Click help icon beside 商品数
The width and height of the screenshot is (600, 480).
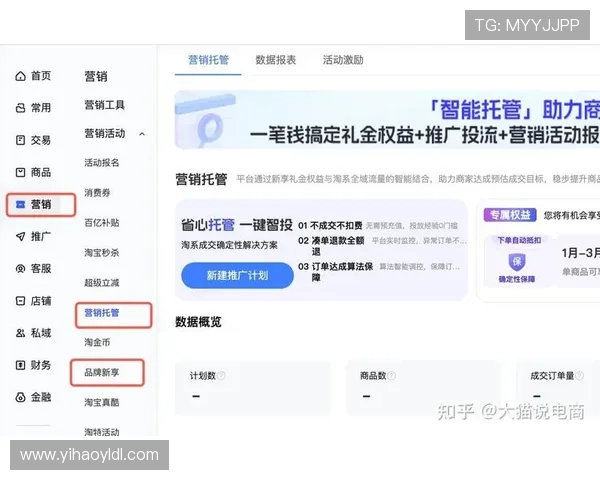pyautogui.click(x=391, y=376)
